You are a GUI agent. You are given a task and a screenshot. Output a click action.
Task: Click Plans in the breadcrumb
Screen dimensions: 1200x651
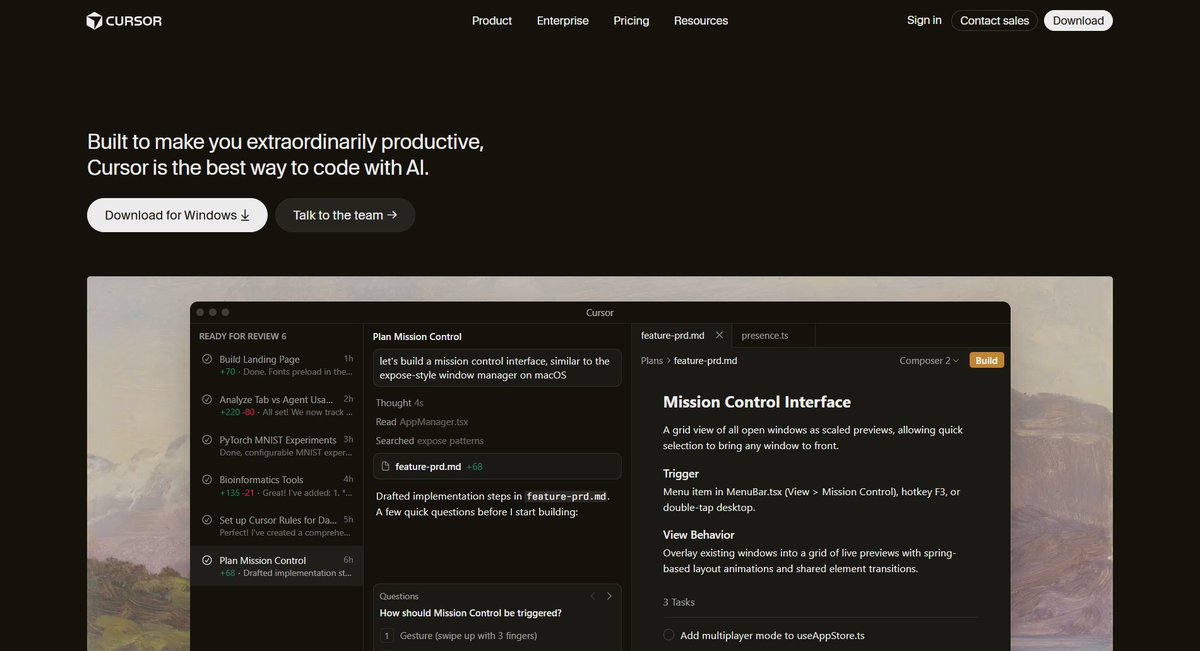point(652,360)
